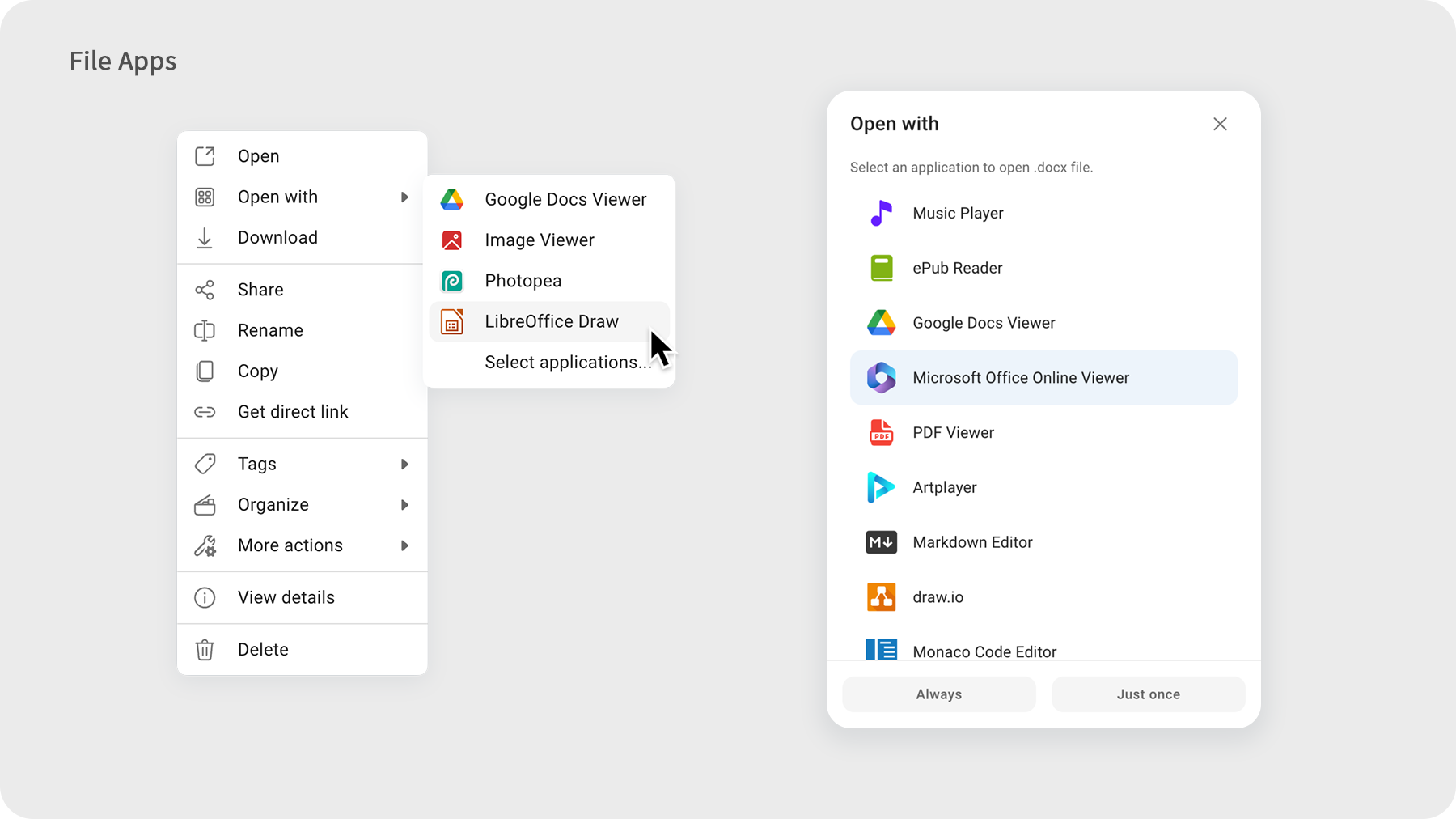Image resolution: width=1456 pixels, height=819 pixels.
Task: Select Share in the context menu
Action: point(303,290)
